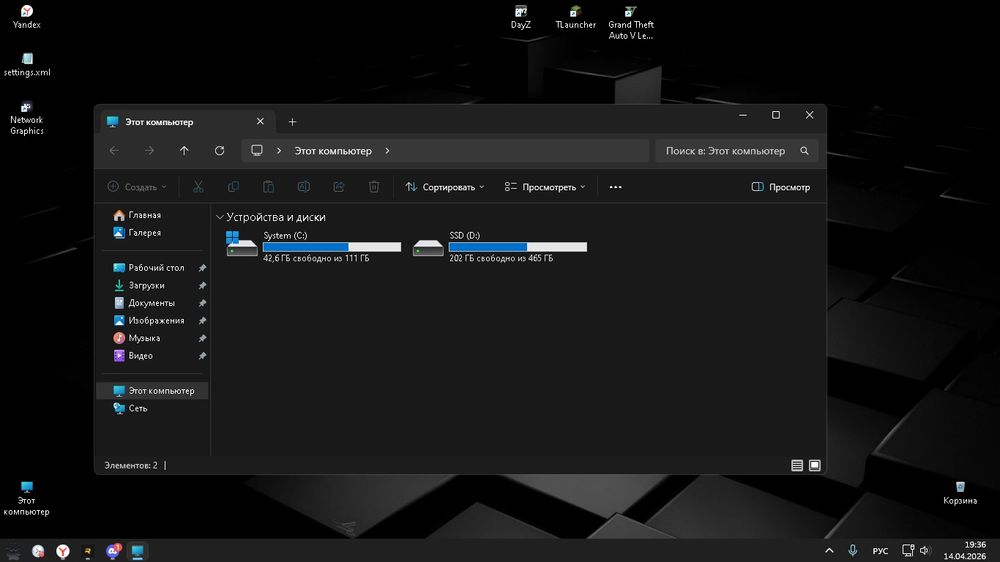This screenshot has width=1000, height=562.
Task: Click the Delete trash bin icon
Action: point(374,187)
